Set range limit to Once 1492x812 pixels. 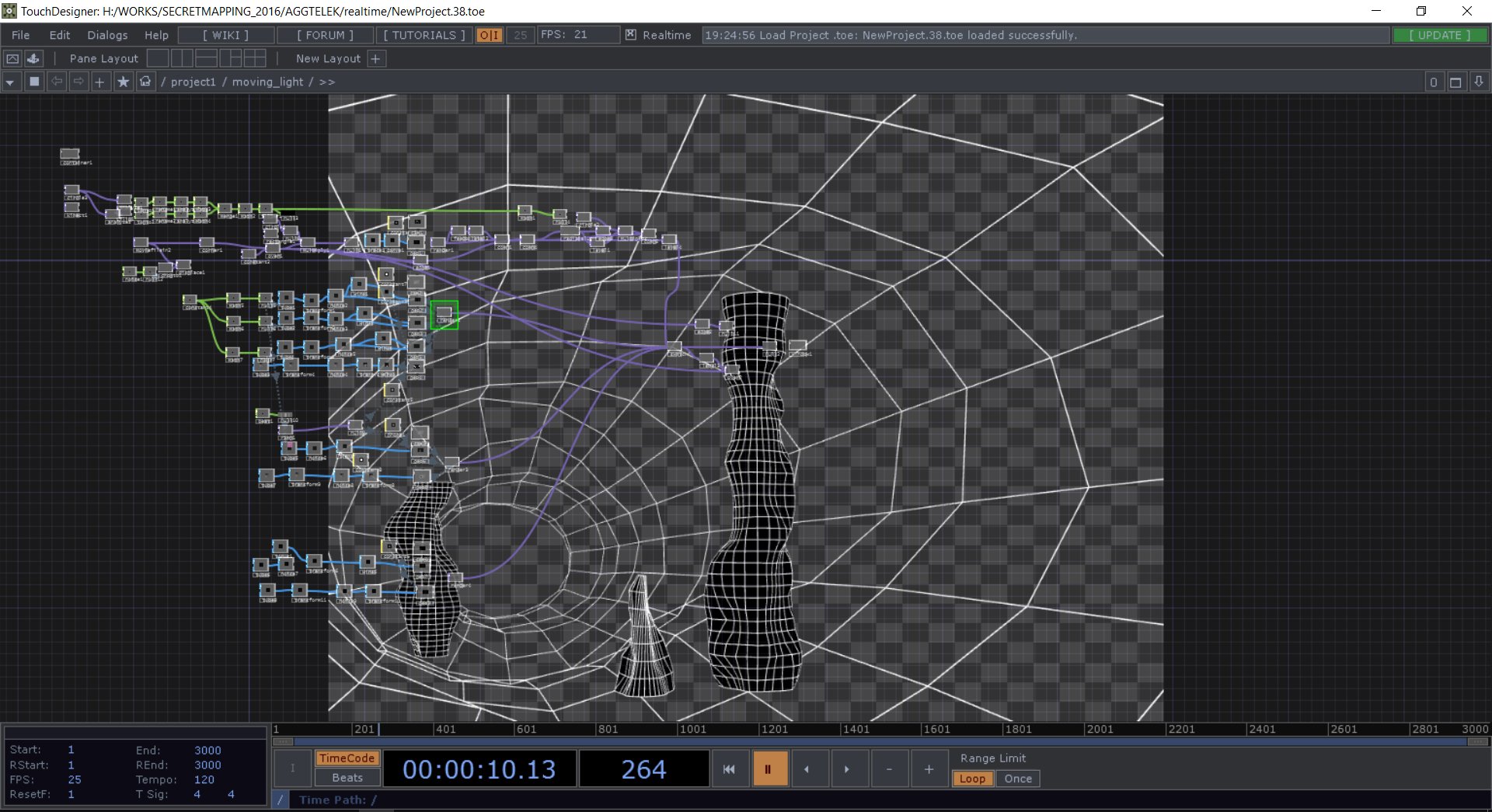pos(1017,779)
